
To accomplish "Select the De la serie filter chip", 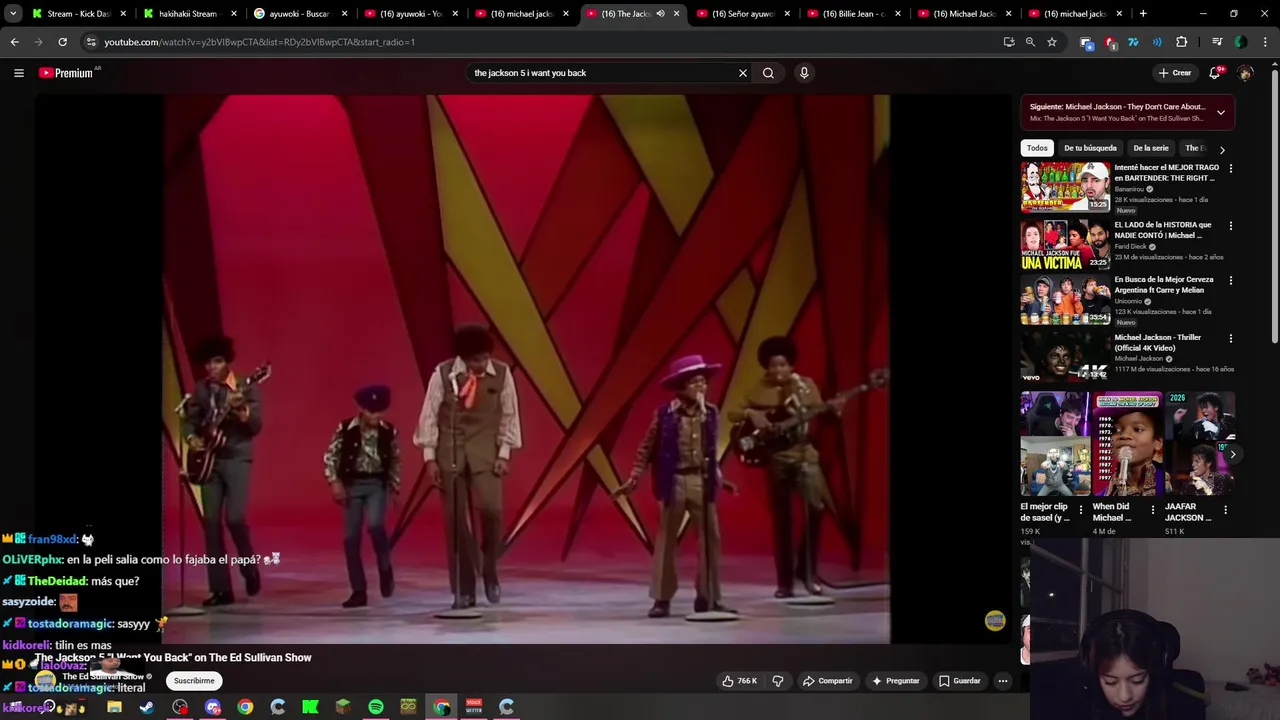I will [x=1151, y=148].
